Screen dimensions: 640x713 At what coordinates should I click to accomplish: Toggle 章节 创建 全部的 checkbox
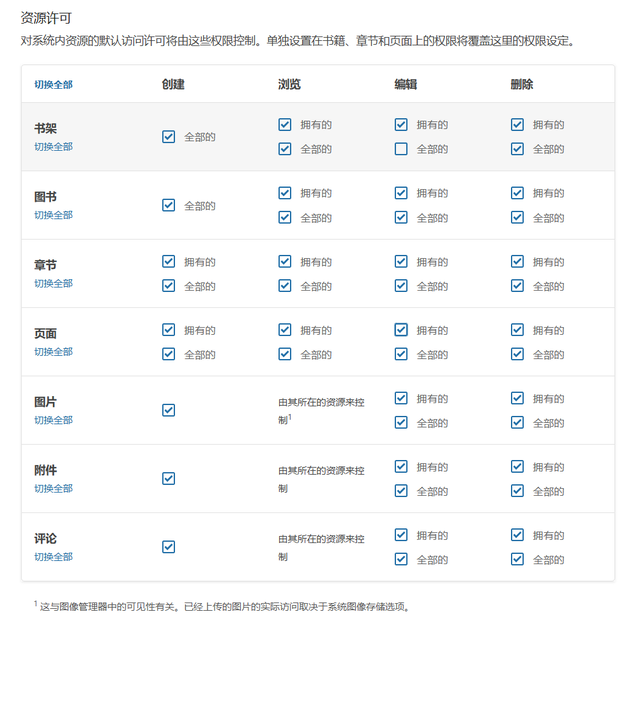click(x=168, y=286)
